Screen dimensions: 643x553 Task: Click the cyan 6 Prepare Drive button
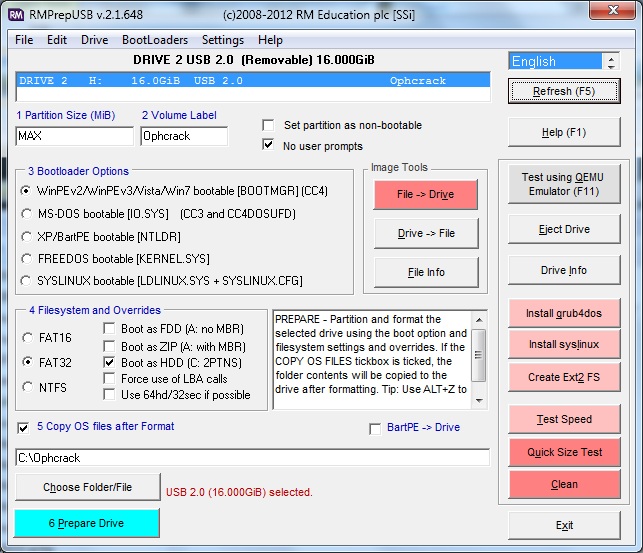87,523
